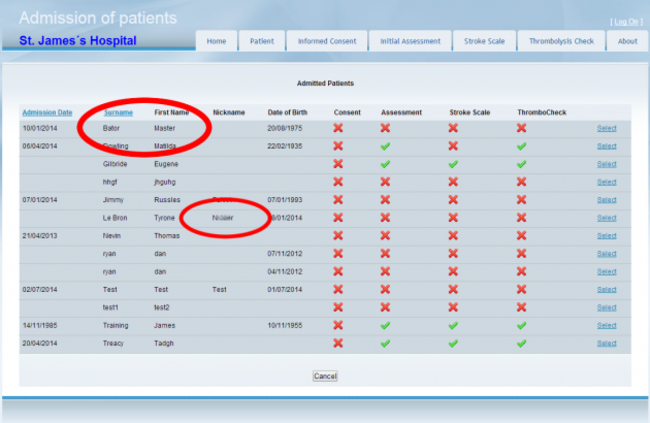Select the Bator Master patient row

point(607,128)
